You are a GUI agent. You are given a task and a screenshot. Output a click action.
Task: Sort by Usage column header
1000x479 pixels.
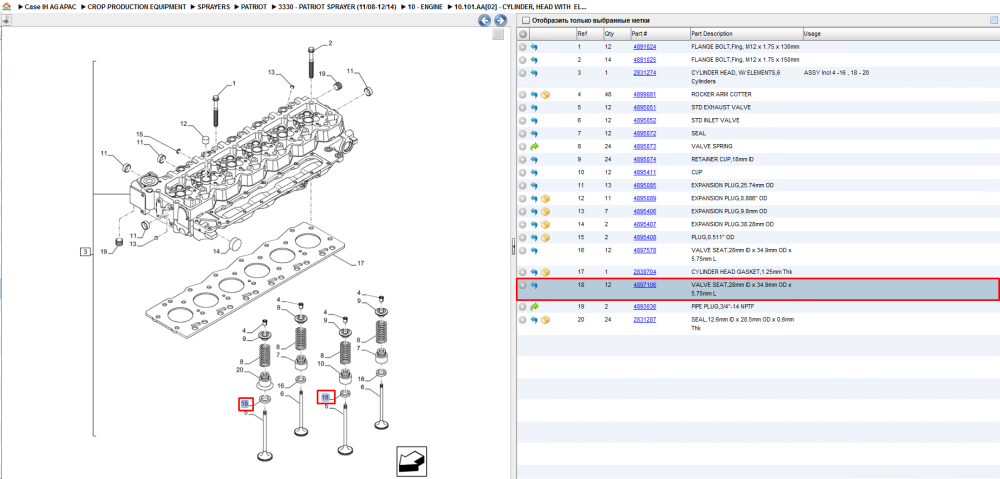[x=901, y=34]
